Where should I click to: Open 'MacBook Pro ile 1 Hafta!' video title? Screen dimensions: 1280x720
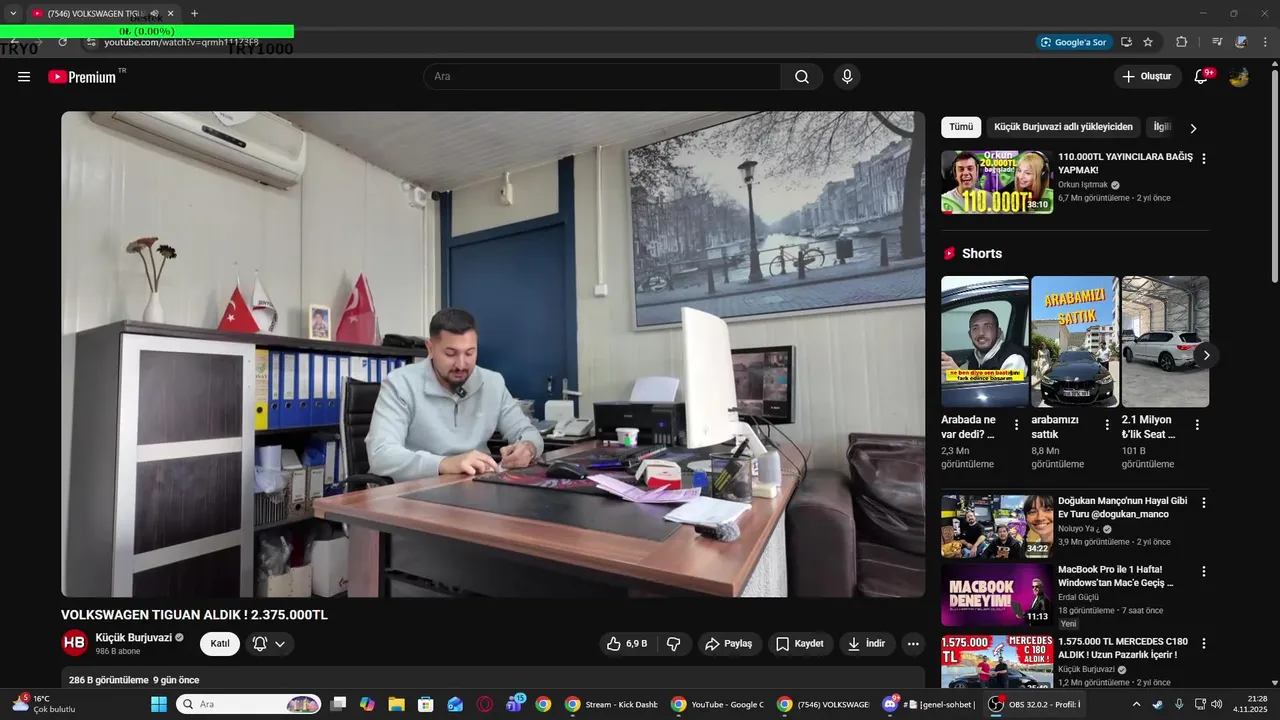(1116, 576)
